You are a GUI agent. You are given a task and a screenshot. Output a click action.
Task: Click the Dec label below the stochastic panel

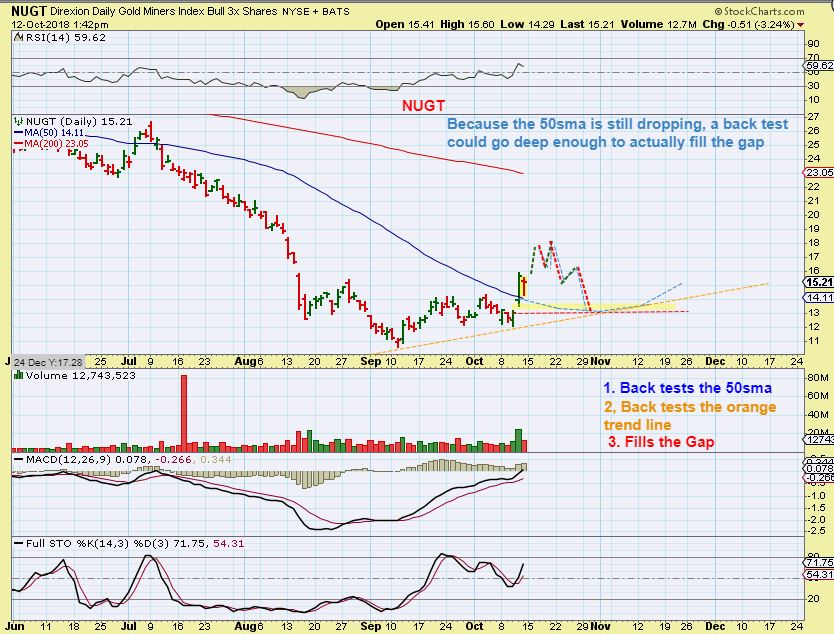coord(714,626)
